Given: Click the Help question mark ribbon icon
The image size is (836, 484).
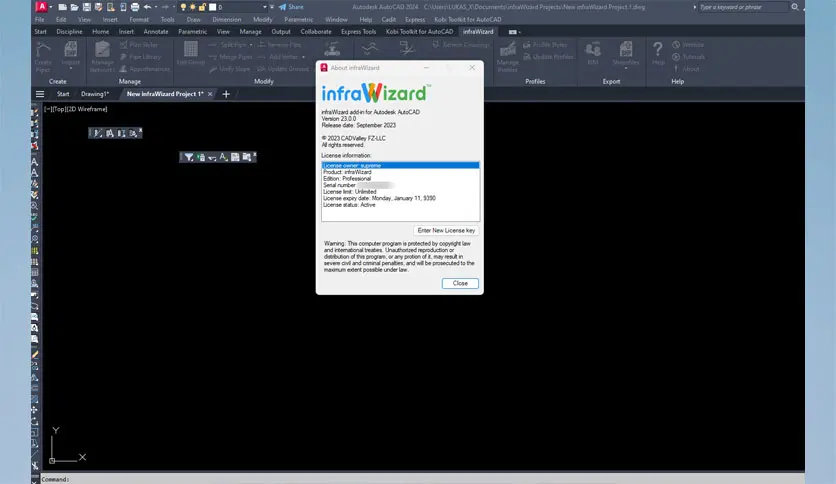Looking at the screenshot, I should 658,53.
